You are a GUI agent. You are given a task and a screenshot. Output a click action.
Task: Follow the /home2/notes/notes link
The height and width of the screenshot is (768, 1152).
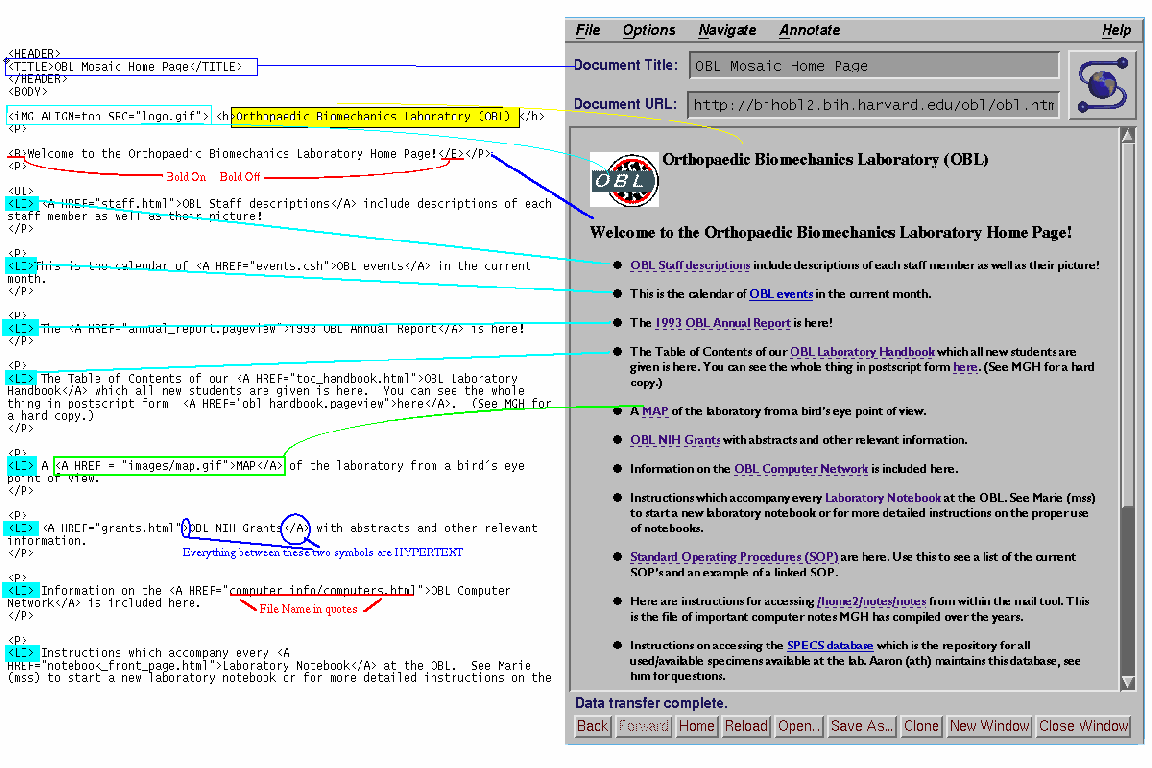coord(871,601)
